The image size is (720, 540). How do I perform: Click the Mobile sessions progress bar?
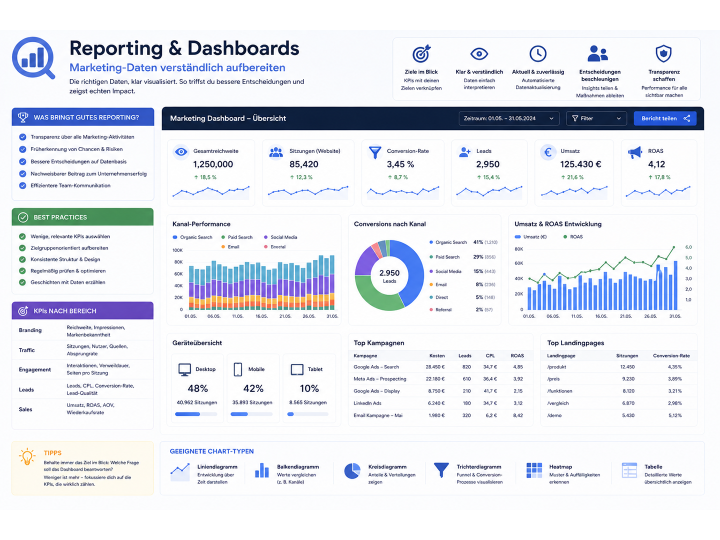pyautogui.click(x=252, y=414)
